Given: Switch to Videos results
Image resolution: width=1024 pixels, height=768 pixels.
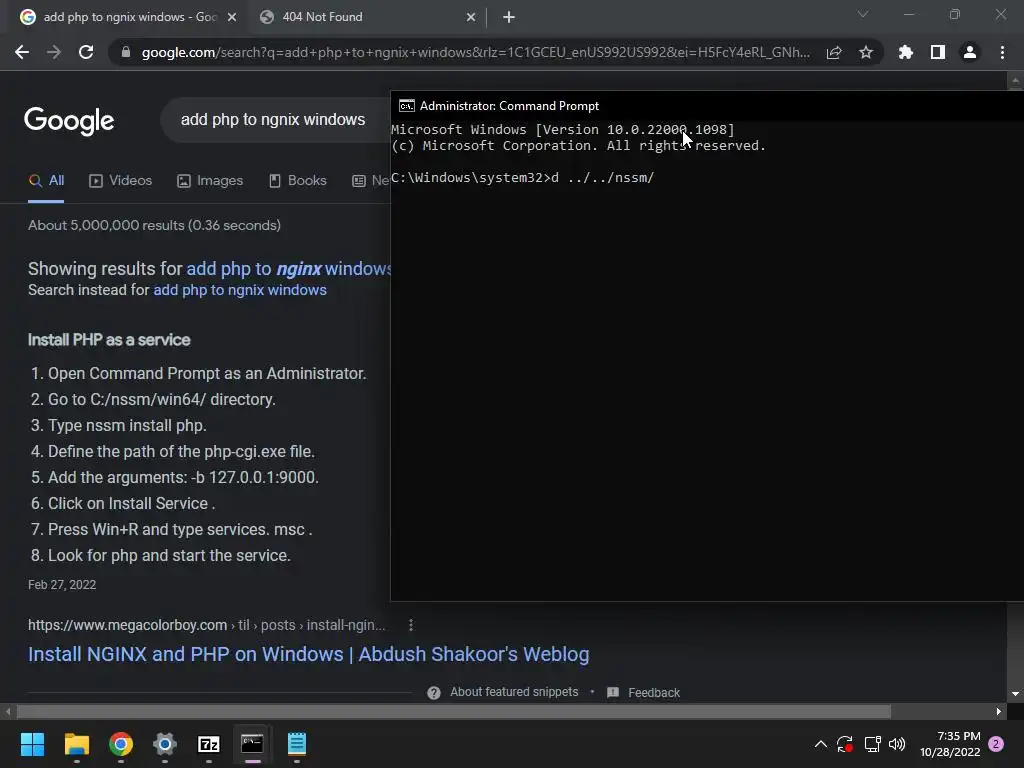Looking at the screenshot, I should (121, 181).
